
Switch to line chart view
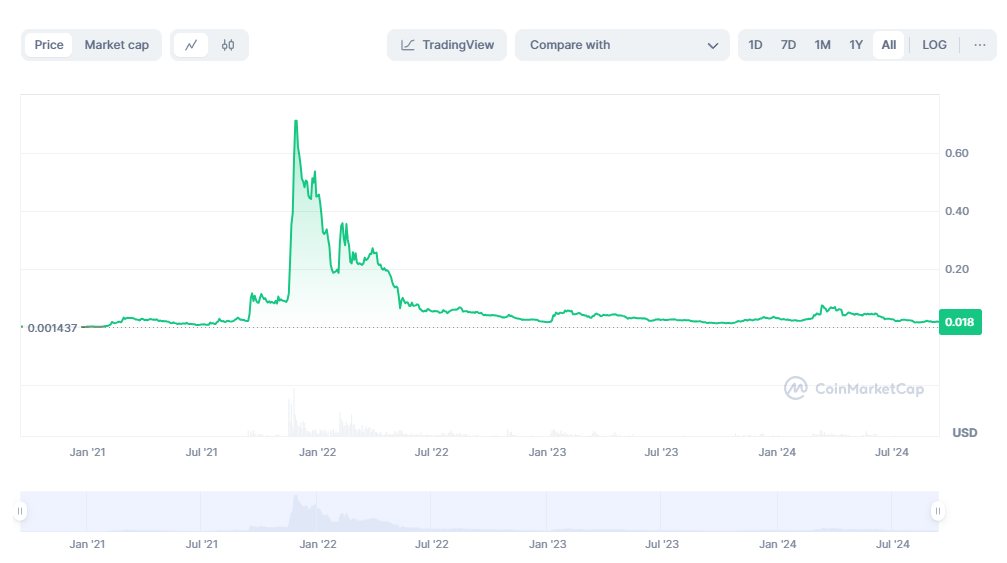[191, 45]
